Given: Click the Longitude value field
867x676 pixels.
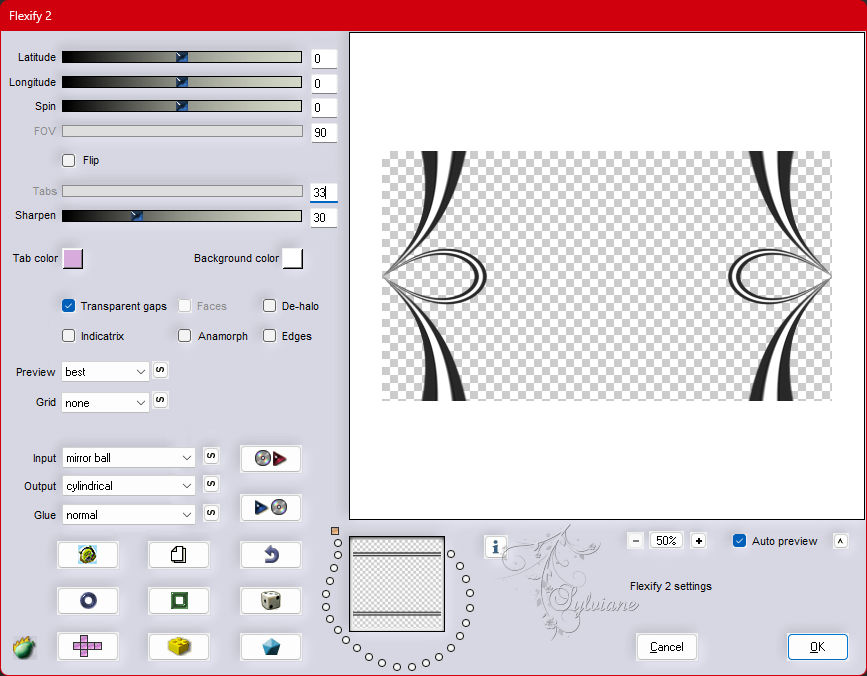Looking at the screenshot, I should click(324, 83).
